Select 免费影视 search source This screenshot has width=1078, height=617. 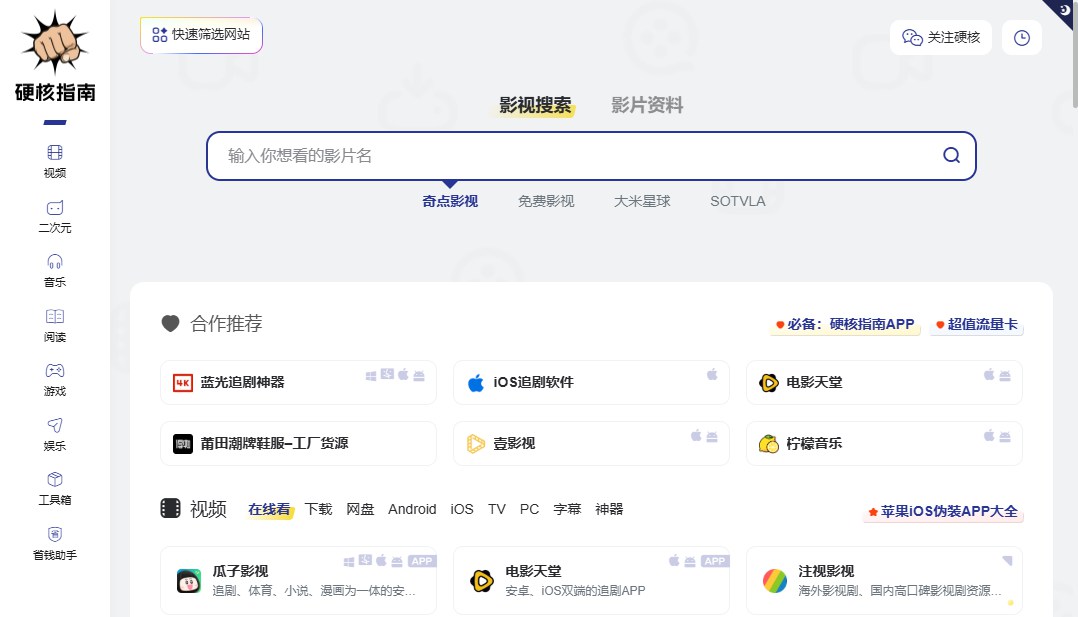click(546, 201)
